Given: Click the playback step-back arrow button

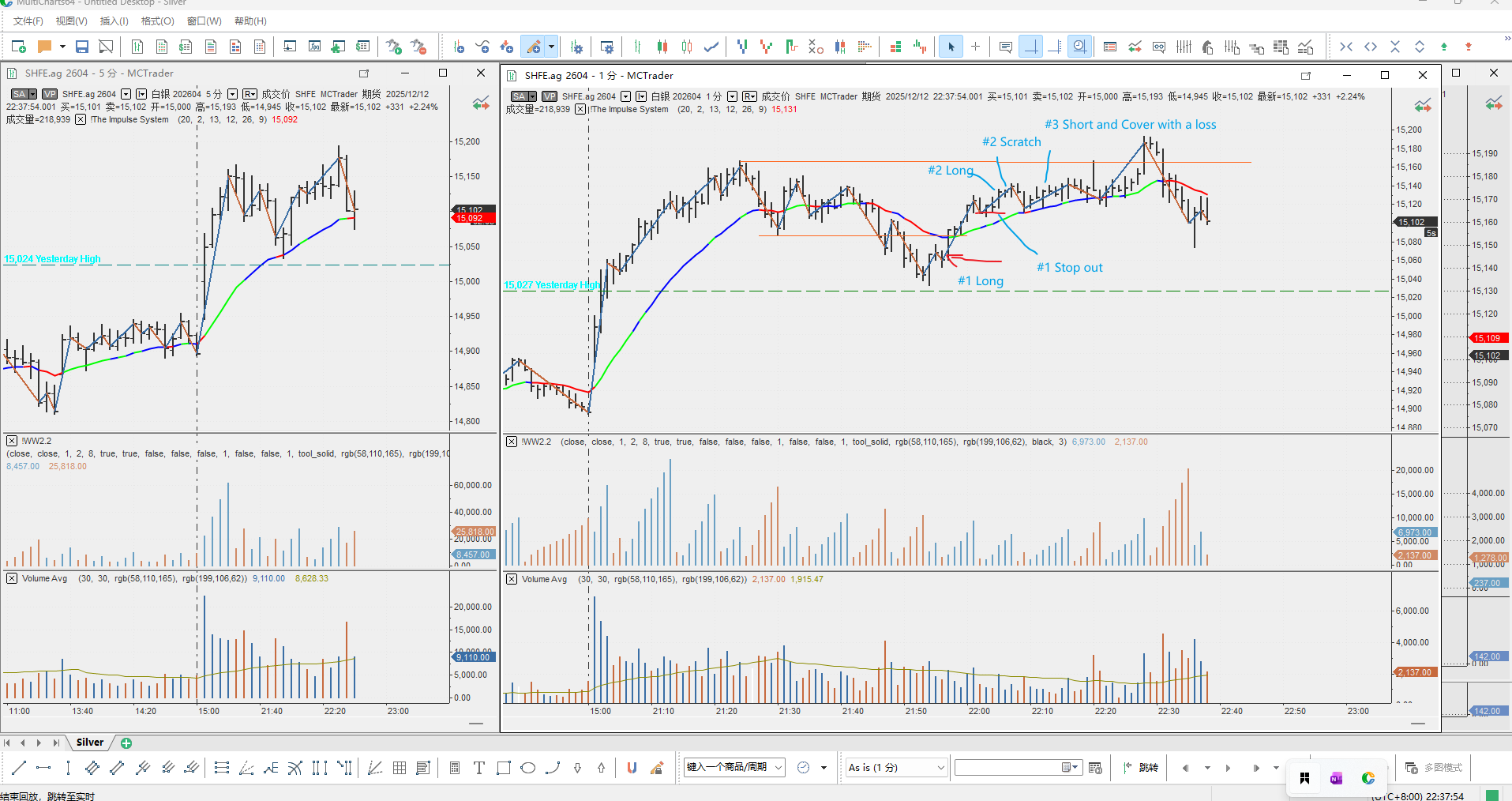Looking at the screenshot, I should (1185, 767).
